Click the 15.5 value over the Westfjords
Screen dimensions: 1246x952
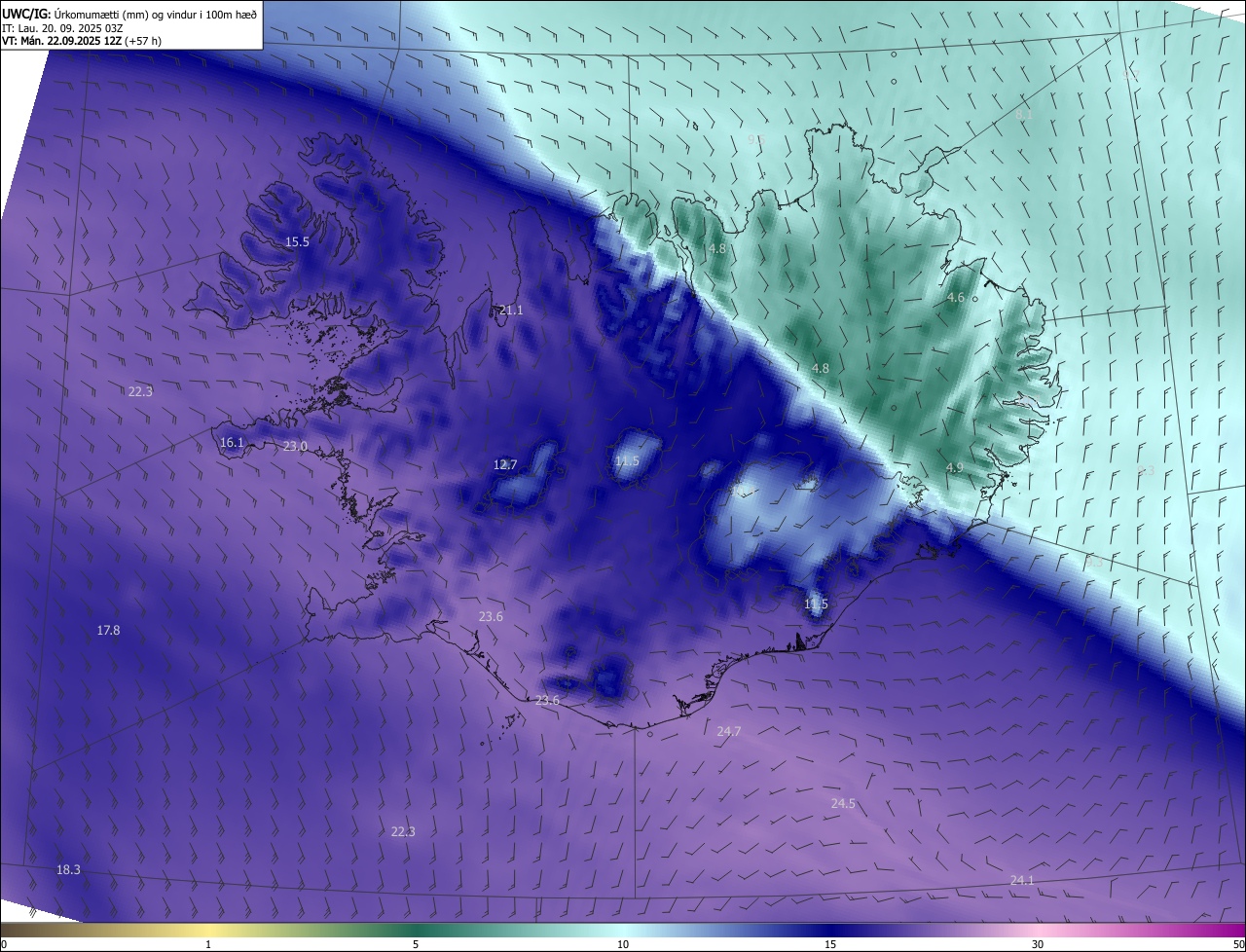tap(297, 241)
